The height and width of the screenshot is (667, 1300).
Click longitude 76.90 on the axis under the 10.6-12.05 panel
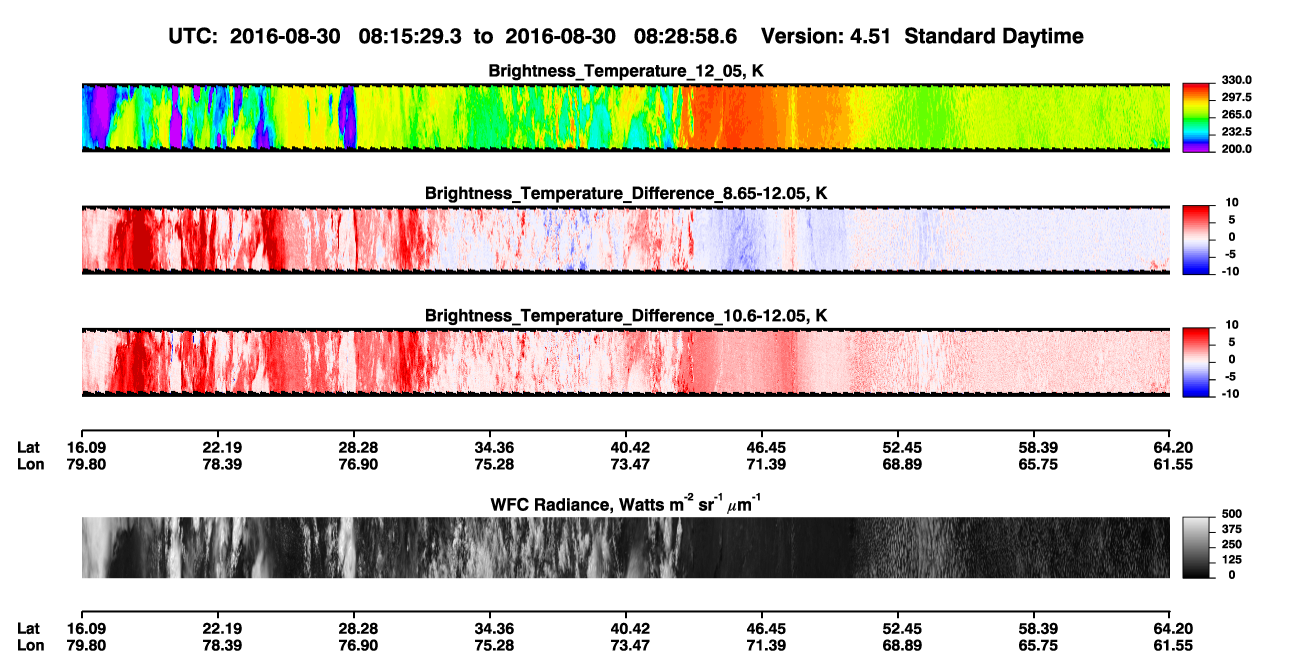pos(358,464)
